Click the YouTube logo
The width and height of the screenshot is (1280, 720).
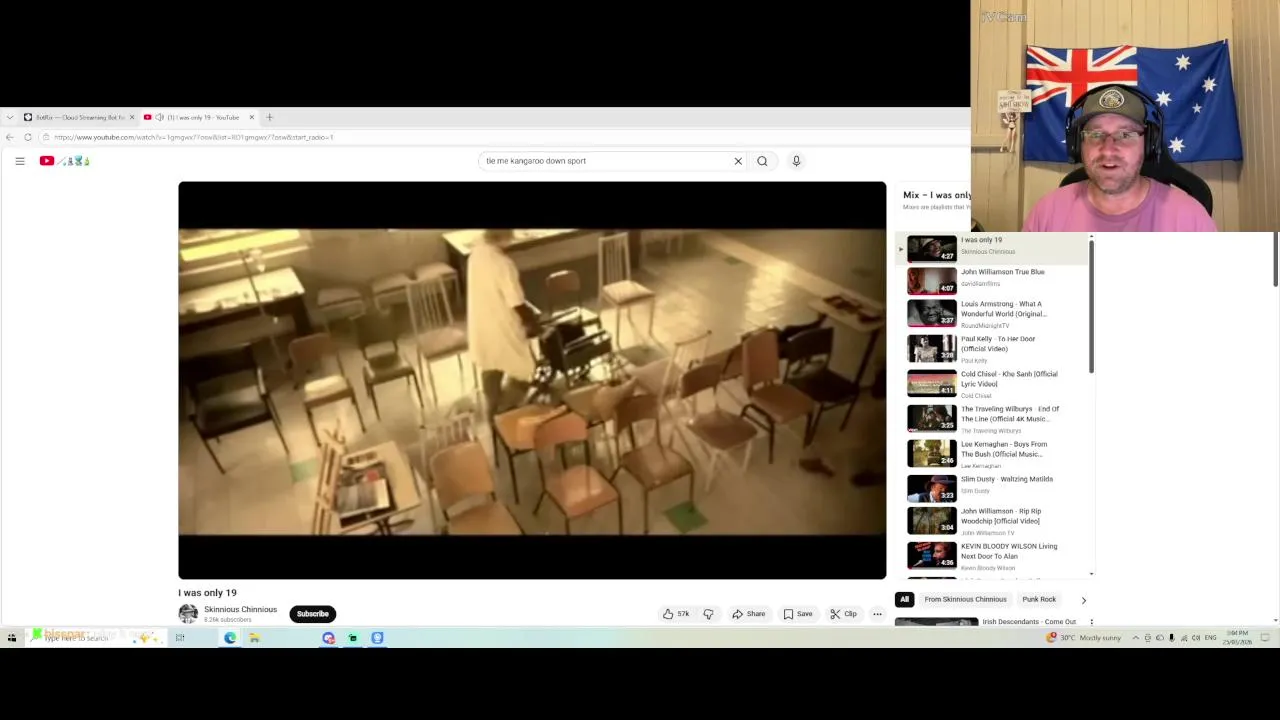click(x=65, y=161)
